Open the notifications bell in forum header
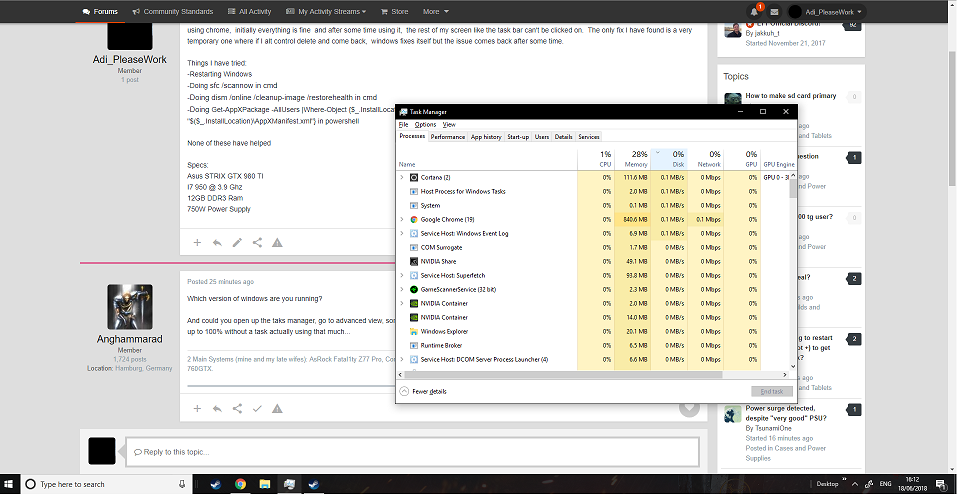The image size is (959, 495). coord(755,12)
